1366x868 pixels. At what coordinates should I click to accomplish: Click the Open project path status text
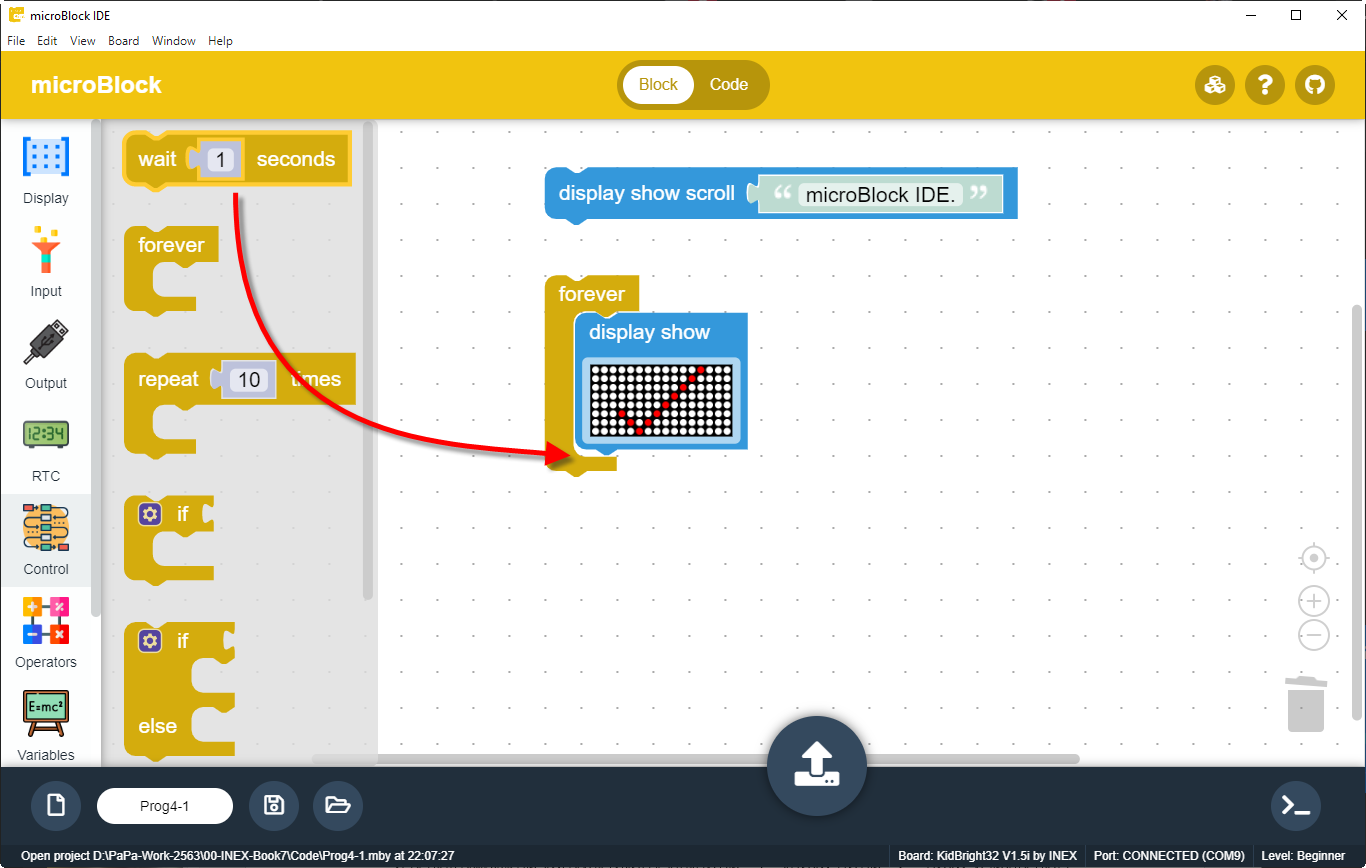[238, 856]
